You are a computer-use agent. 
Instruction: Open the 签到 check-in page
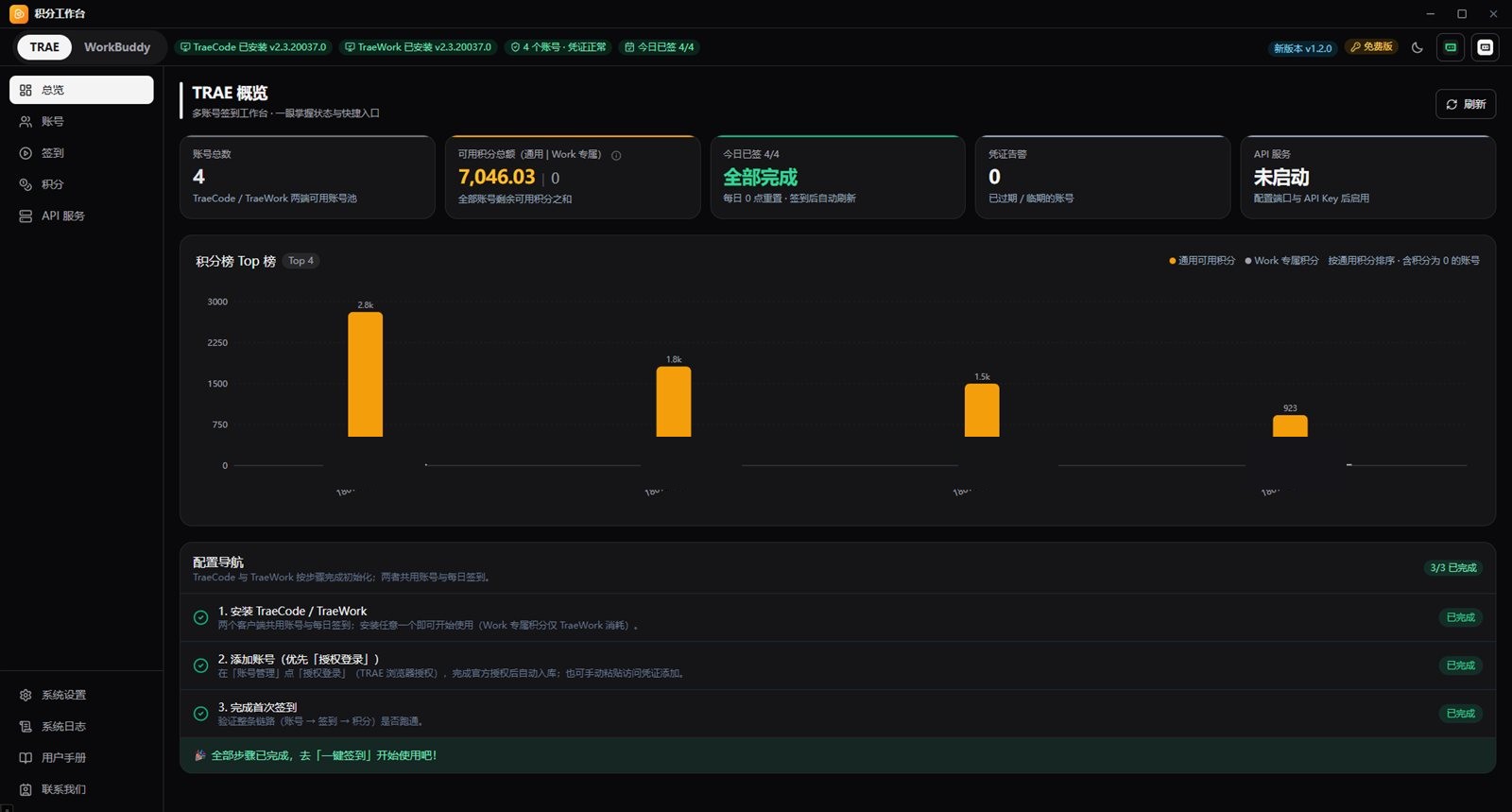pos(81,153)
